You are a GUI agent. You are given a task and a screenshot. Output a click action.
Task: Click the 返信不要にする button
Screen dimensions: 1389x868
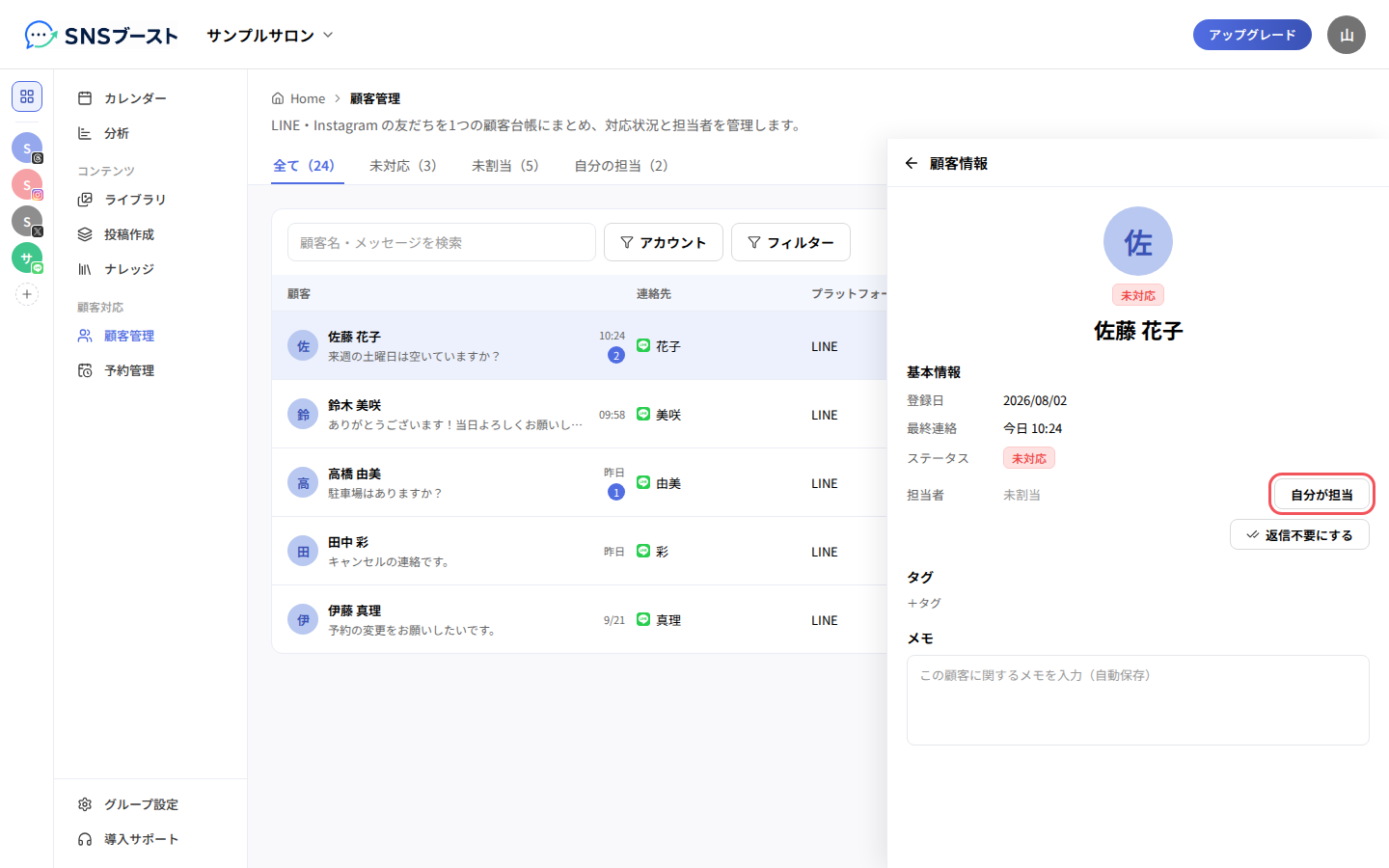pos(1299,534)
